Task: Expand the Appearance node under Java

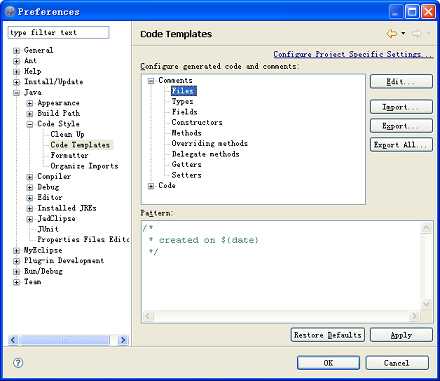Action: click(x=30, y=103)
